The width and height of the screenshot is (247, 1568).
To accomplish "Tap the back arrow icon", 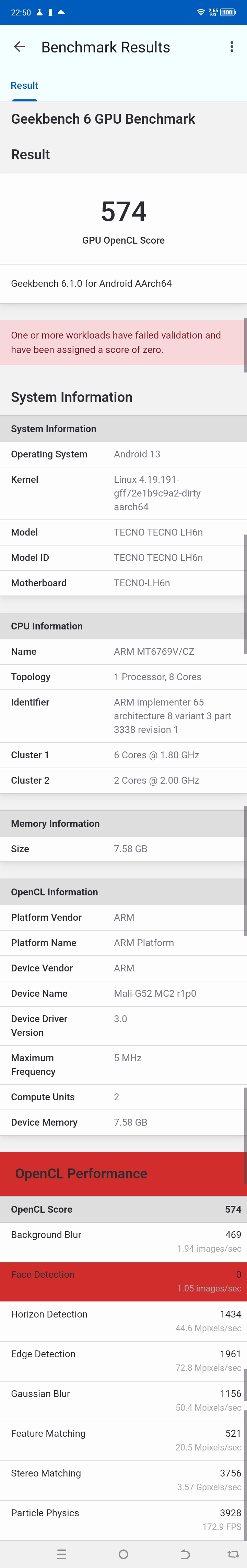I will point(20,47).
